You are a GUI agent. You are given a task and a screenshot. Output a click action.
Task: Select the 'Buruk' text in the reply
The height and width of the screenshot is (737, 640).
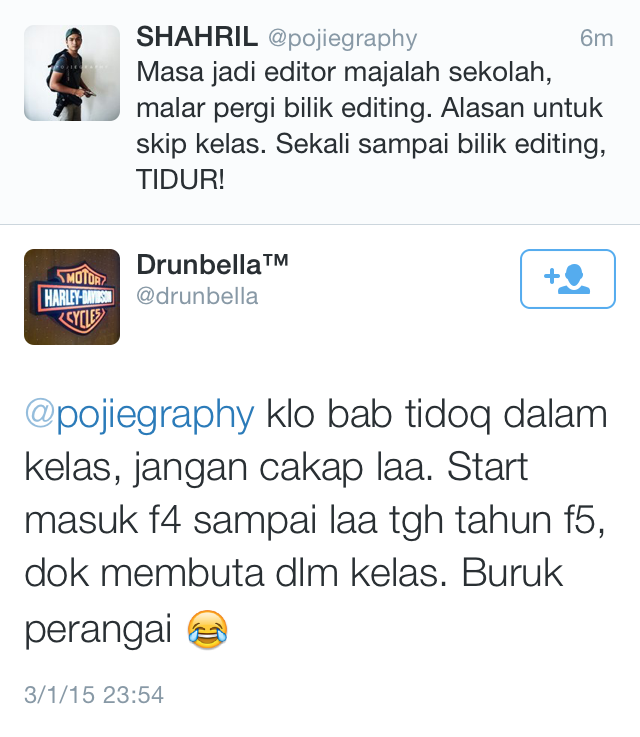(512, 573)
